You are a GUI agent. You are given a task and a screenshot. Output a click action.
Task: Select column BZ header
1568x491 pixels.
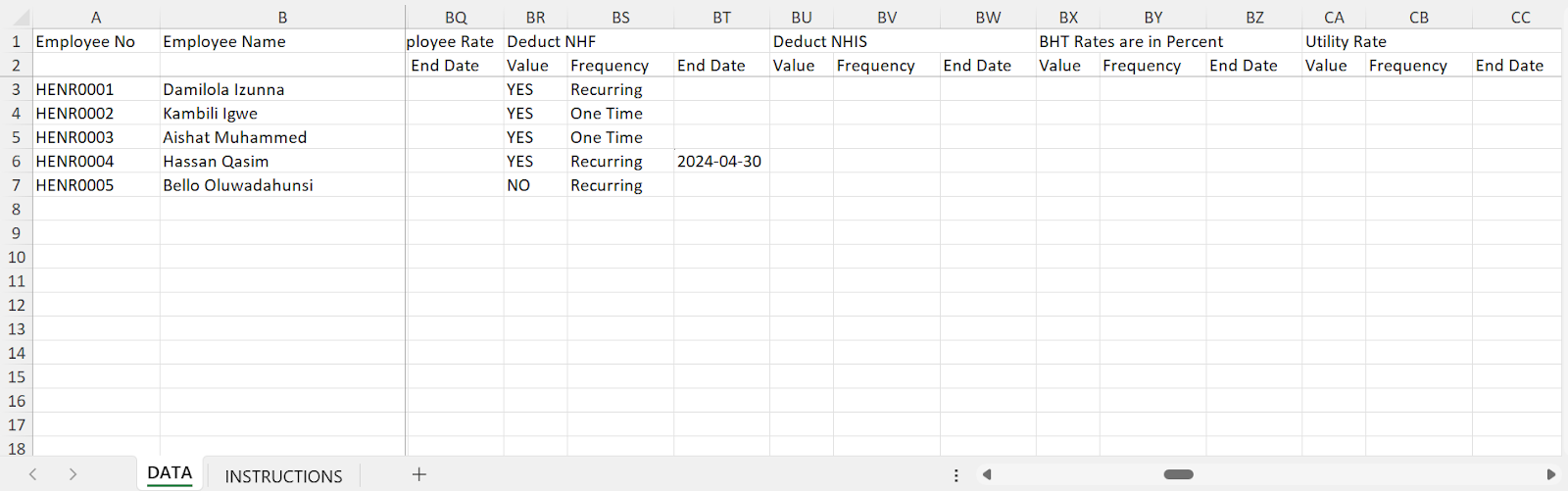pyautogui.click(x=1254, y=18)
